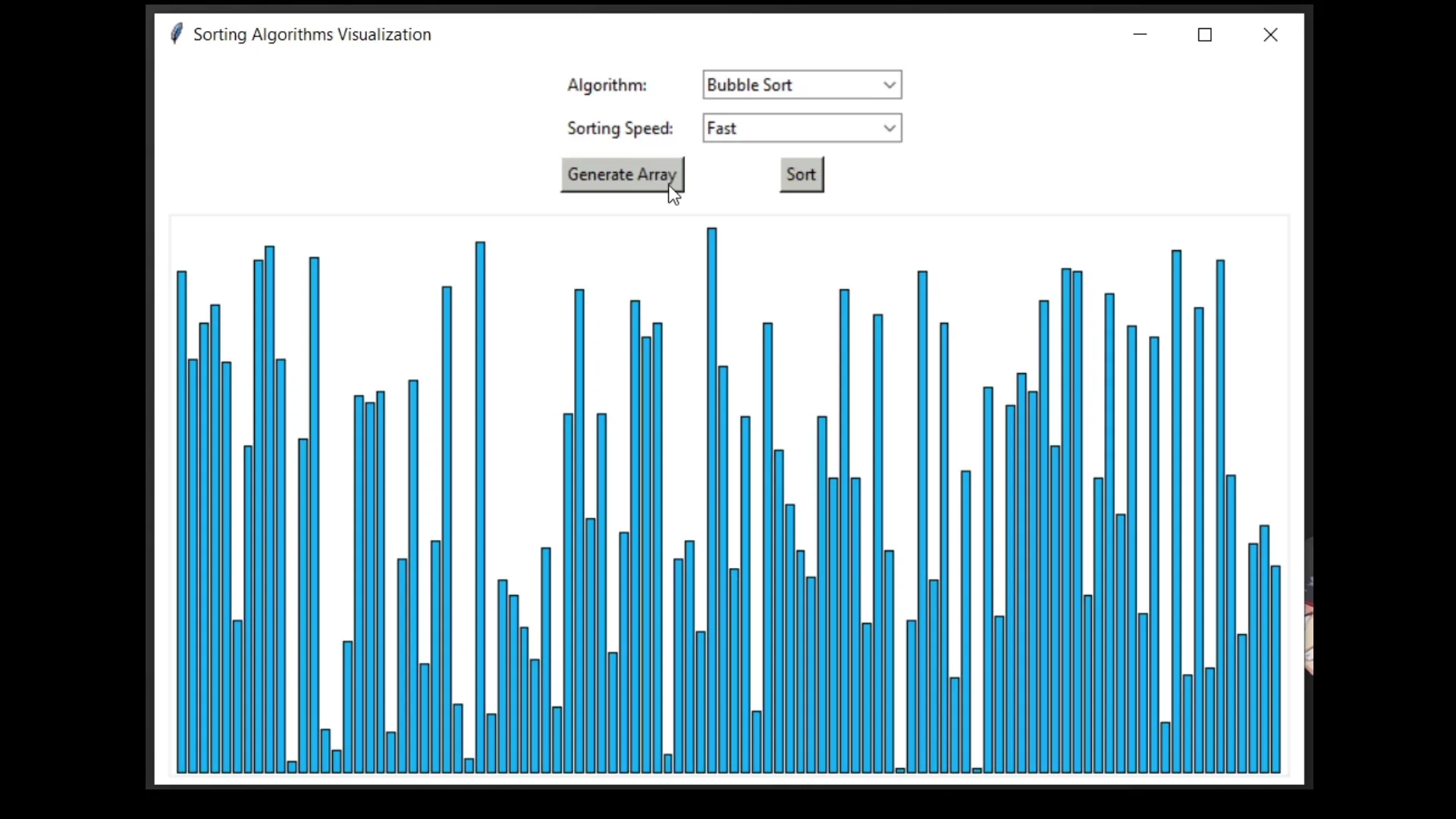Screen dimensions: 1456x819
Task: Click the third bar from the left
Action: click(x=204, y=546)
